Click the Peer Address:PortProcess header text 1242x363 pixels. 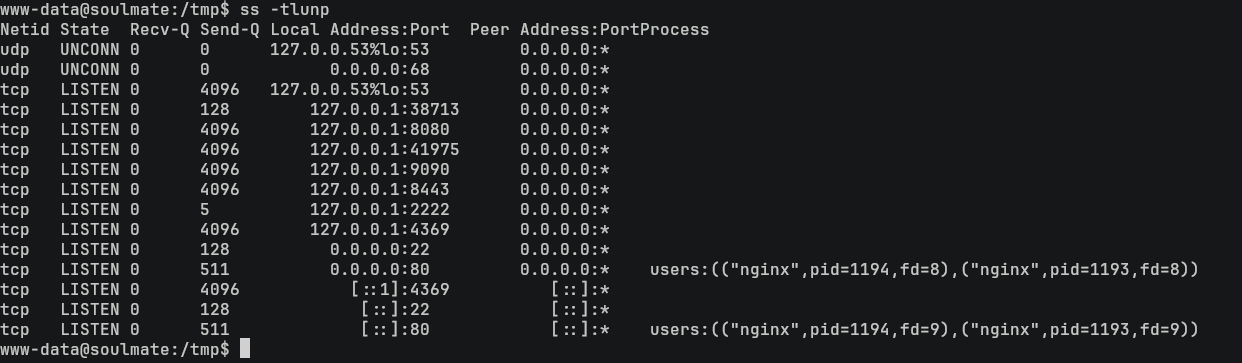point(590,29)
